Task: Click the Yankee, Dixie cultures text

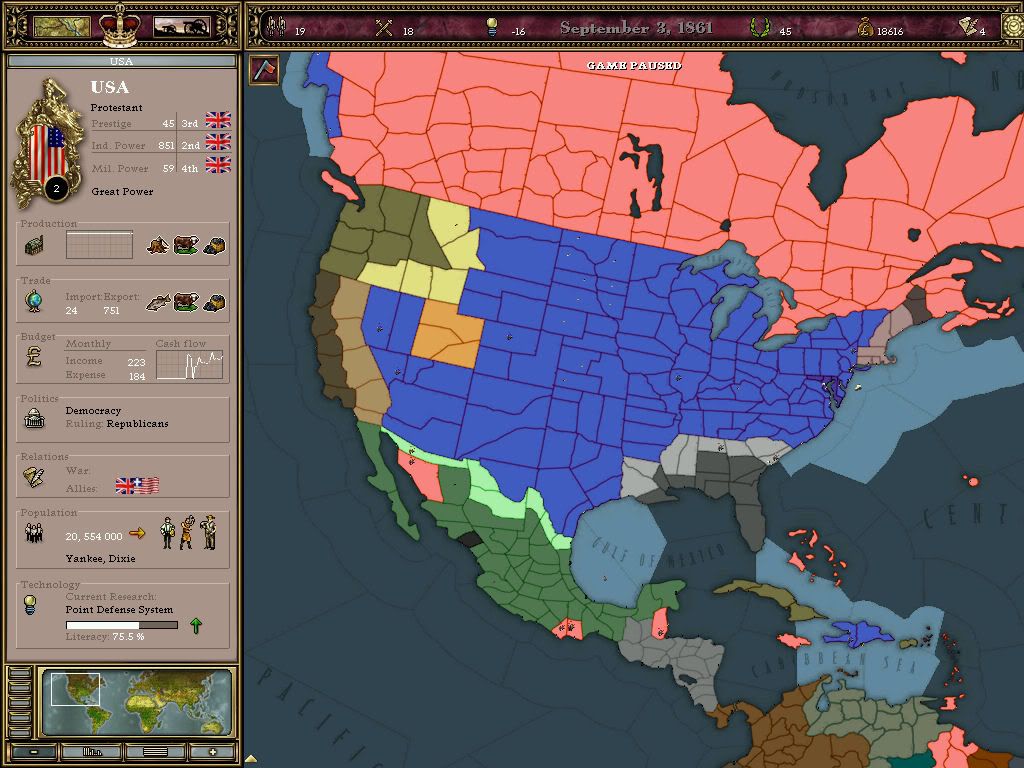Action: pos(101,558)
